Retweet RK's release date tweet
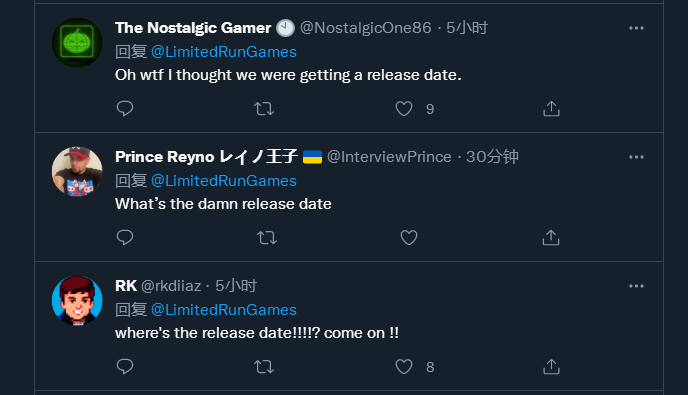688x395 pixels. [264, 366]
